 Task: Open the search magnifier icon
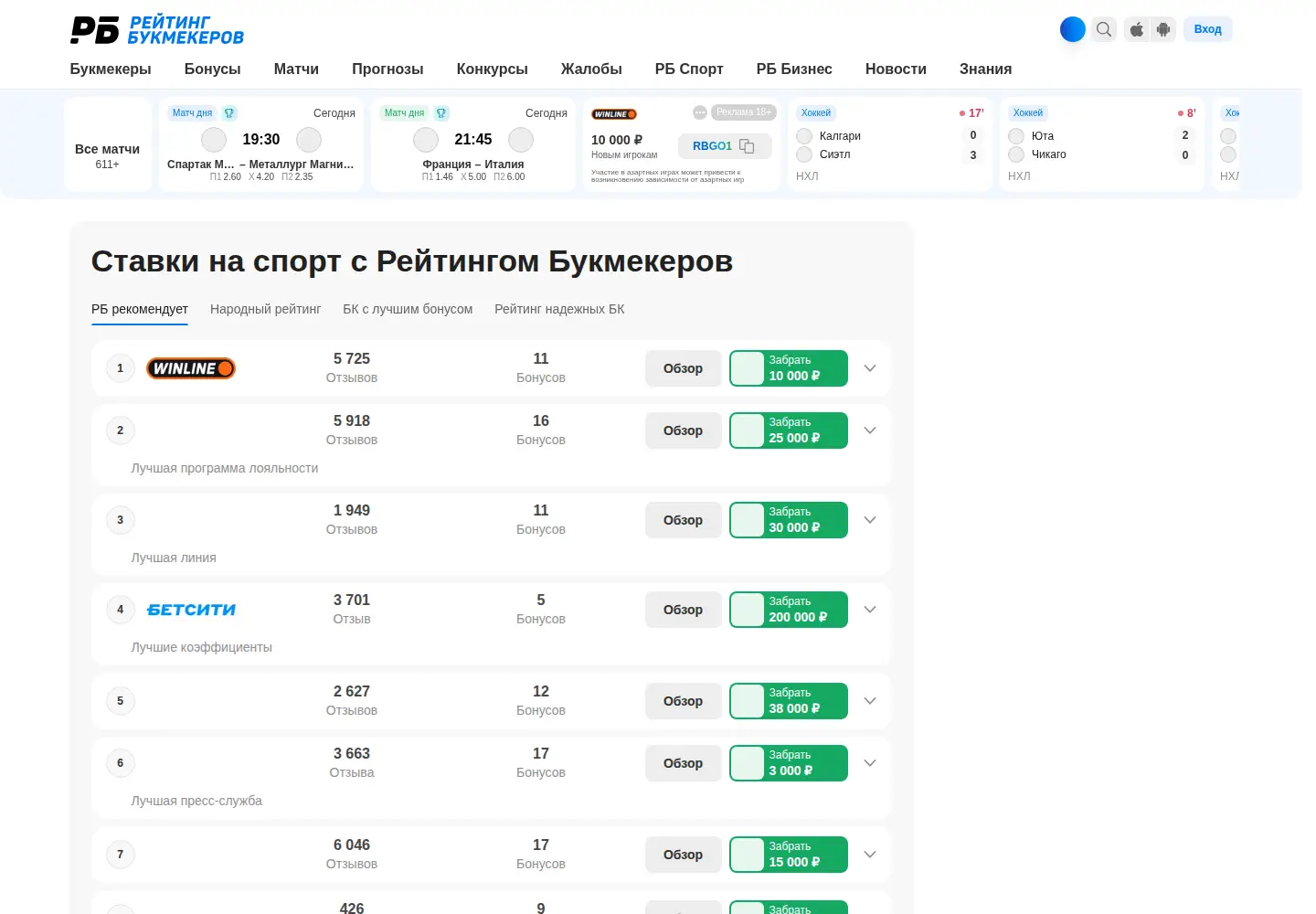(1104, 29)
